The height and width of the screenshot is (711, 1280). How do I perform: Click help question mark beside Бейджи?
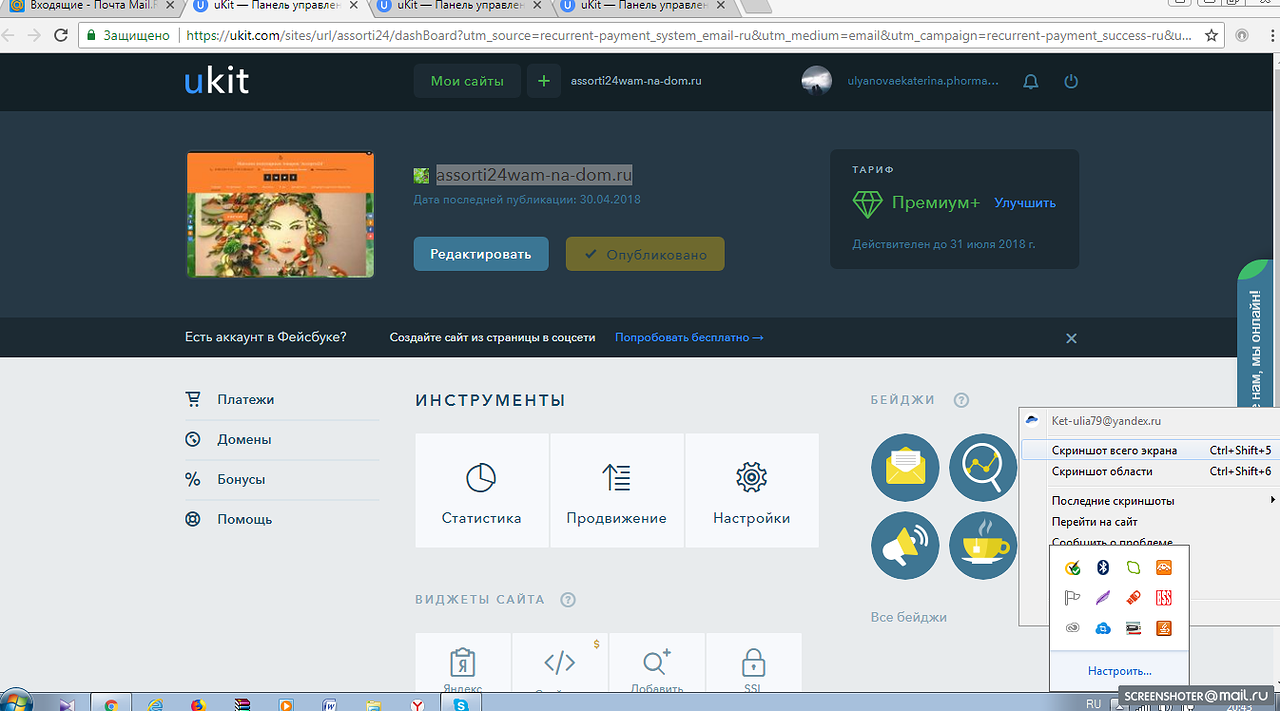pyautogui.click(x=961, y=400)
